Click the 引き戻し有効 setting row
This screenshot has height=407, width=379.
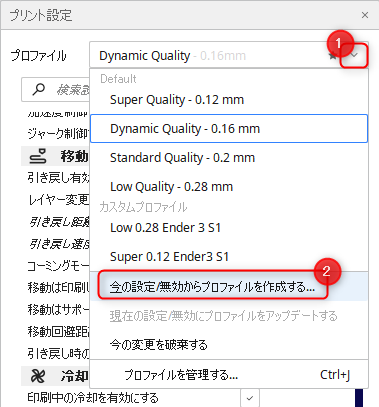pyautogui.click(x=58, y=178)
